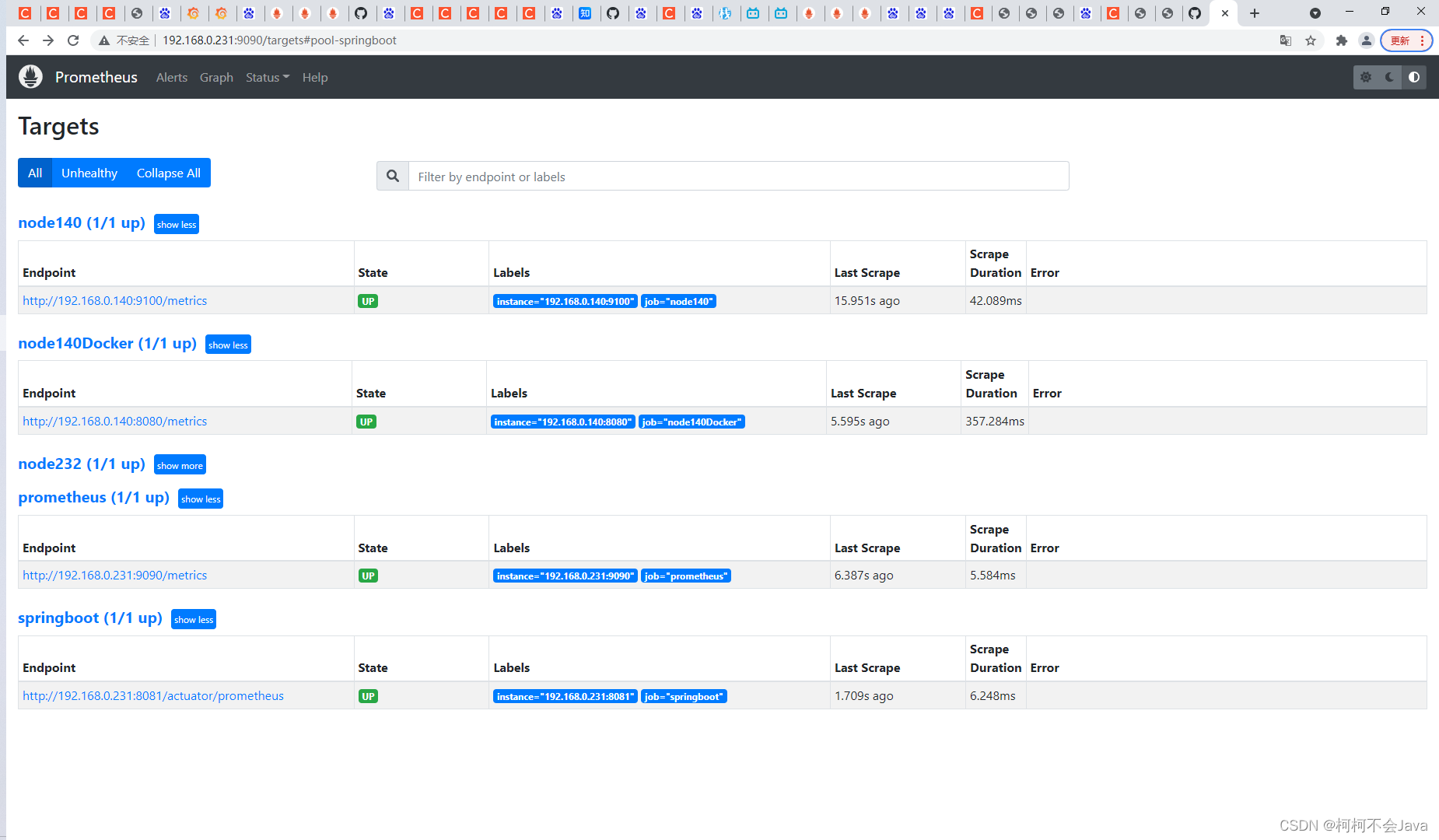Collapse prometheus pool with show less
The width and height of the screenshot is (1439, 840).
[x=201, y=499]
